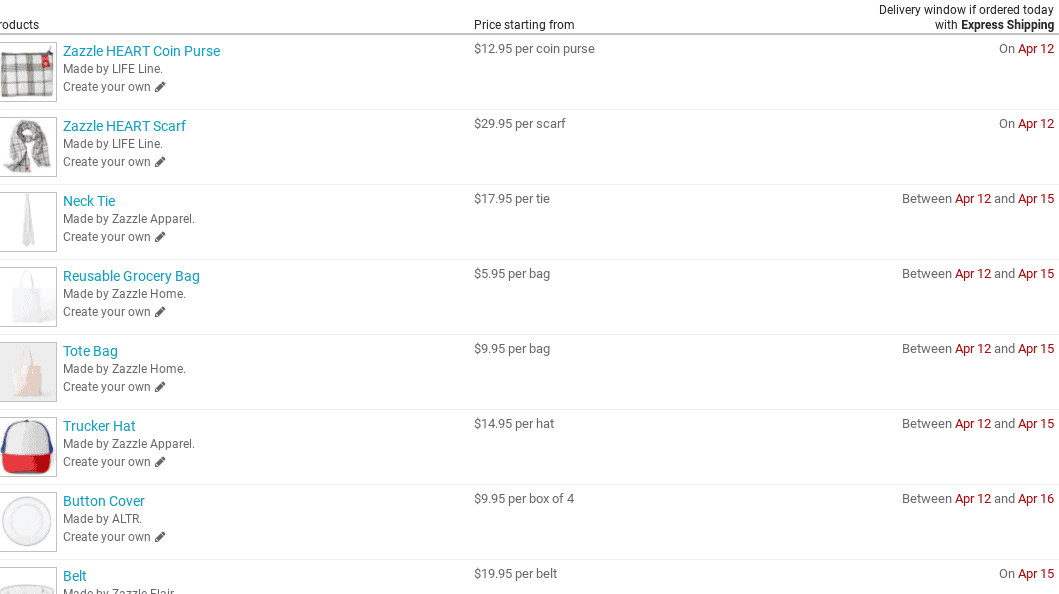Select the Reusable Grocery Bag link
Image resolution: width=1059 pixels, height=594 pixels.
pos(131,276)
